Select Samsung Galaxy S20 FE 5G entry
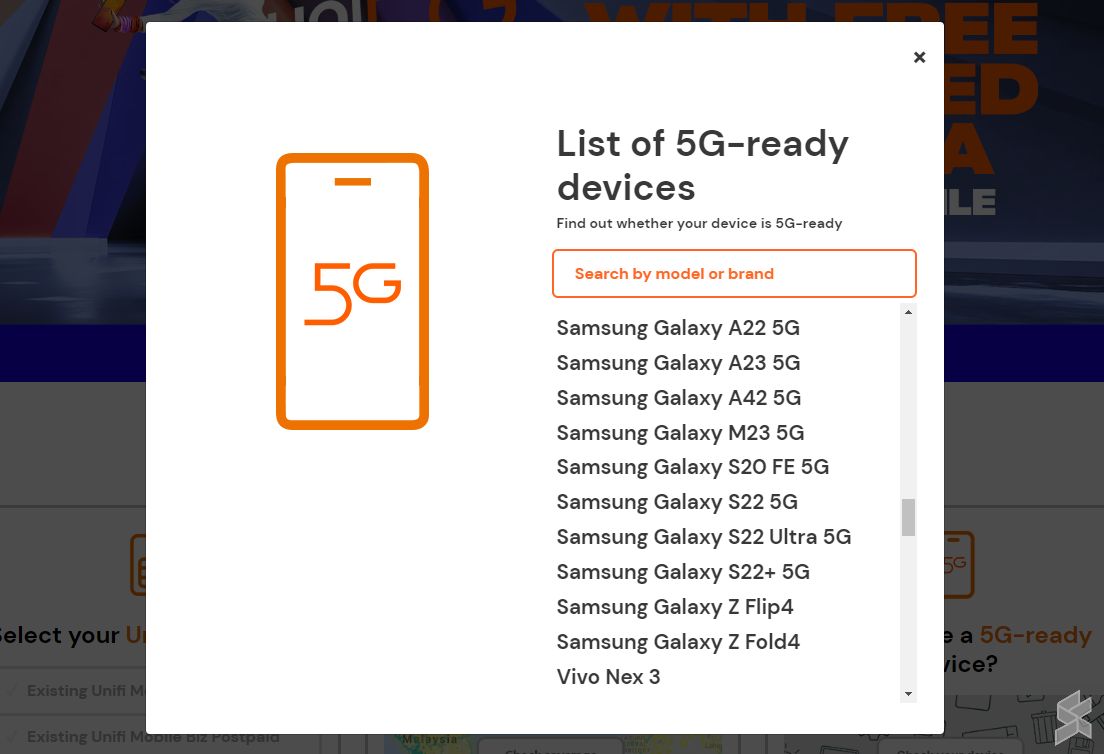Screen dimensions: 1104x754 (692, 467)
